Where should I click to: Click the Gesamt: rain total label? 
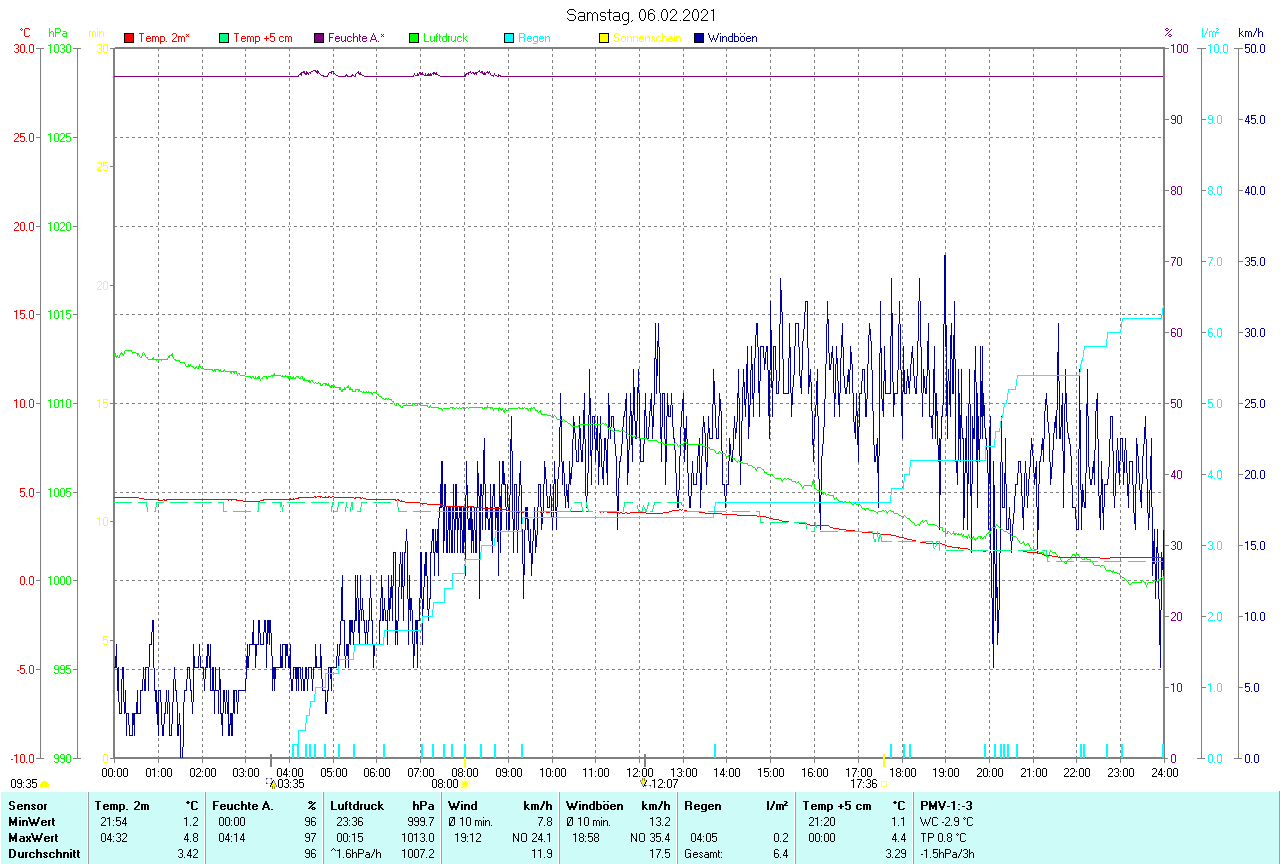703,854
